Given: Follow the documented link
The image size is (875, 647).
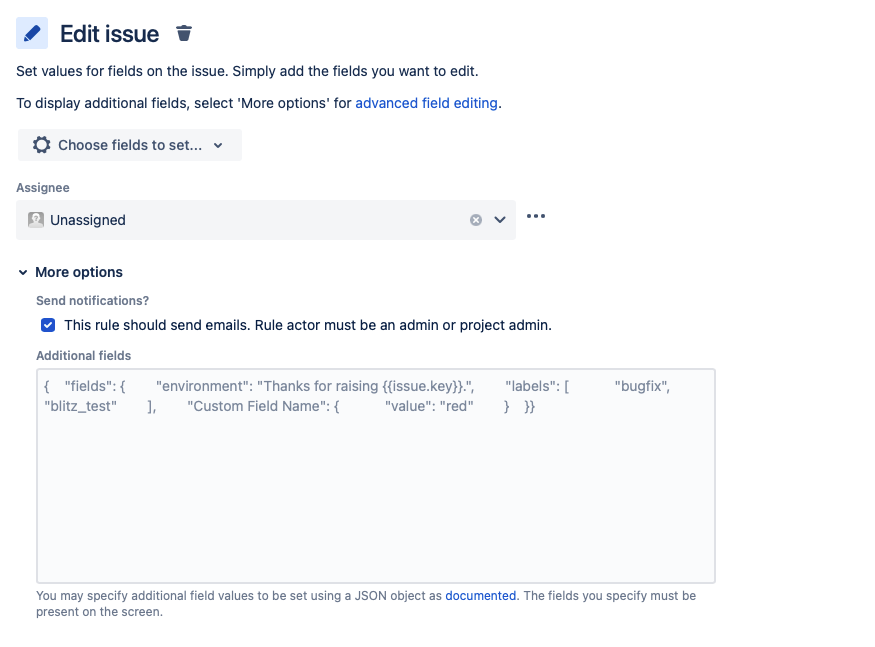Looking at the screenshot, I should (480, 596).
